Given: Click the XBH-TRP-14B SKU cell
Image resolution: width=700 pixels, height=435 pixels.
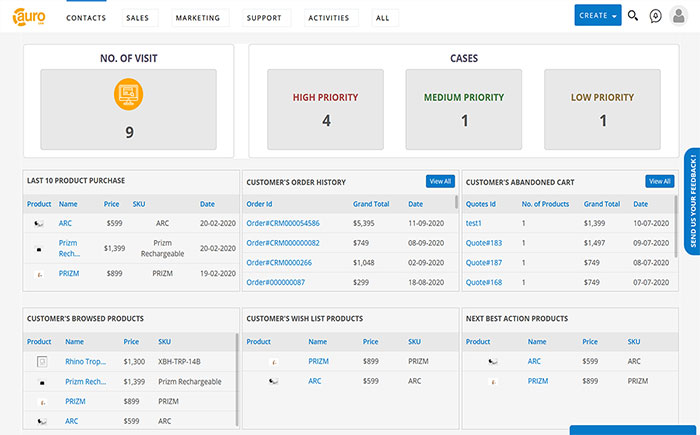Looking at the screenshot, I should tap(179, 362).
